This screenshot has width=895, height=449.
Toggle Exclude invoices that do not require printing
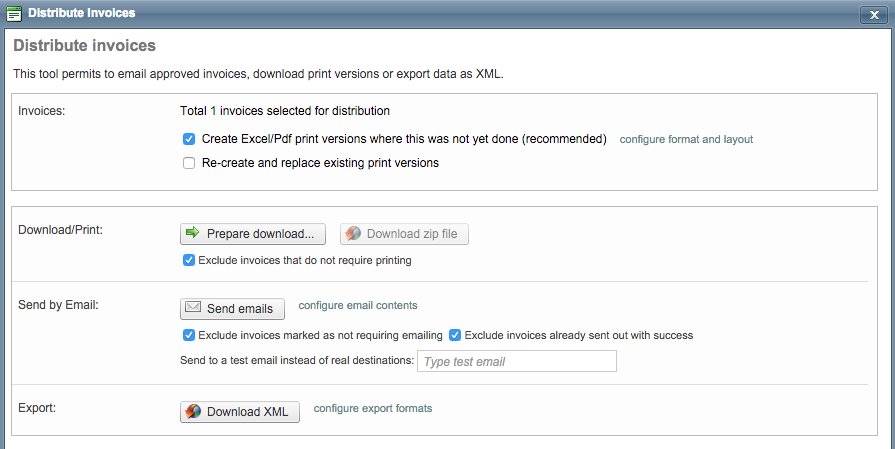click(189, 260)
